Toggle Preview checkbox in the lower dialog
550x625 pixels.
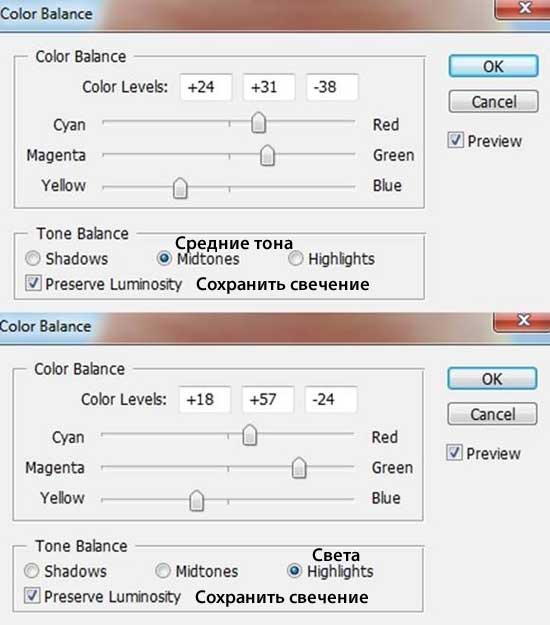pos(454,453)
